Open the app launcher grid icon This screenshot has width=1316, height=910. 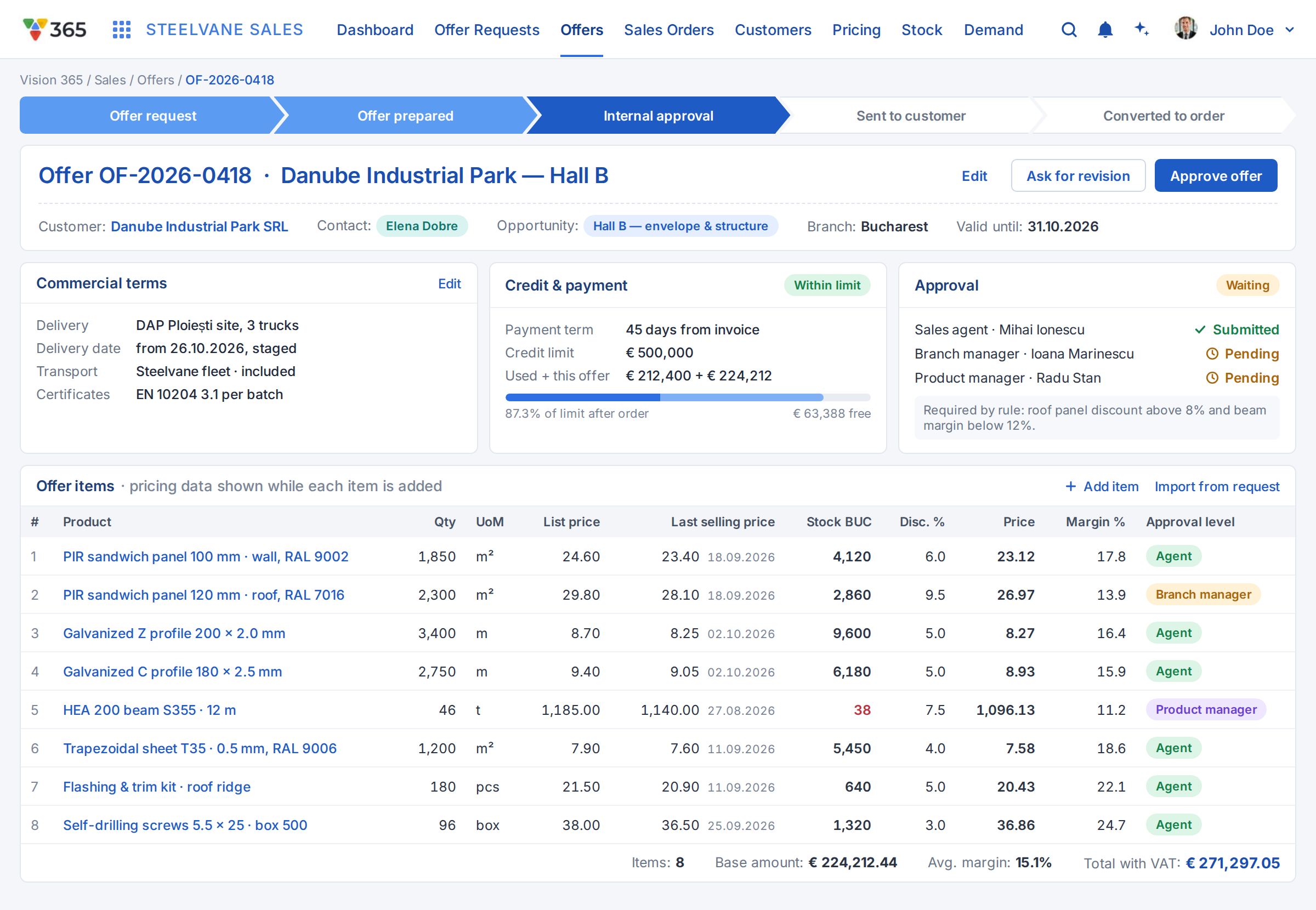(121, 30)
